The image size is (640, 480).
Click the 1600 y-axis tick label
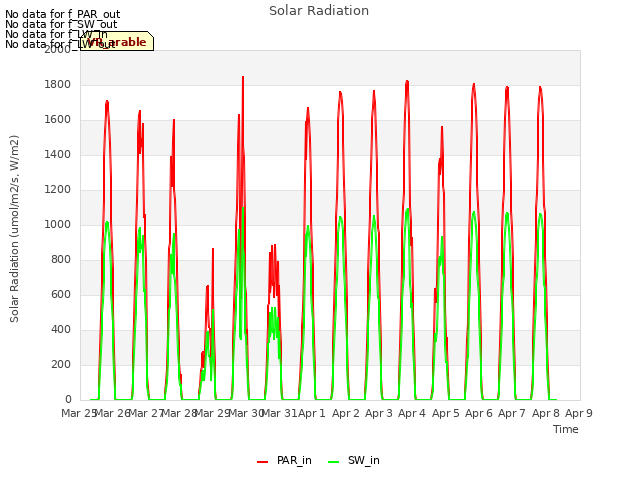pos(58,120)
